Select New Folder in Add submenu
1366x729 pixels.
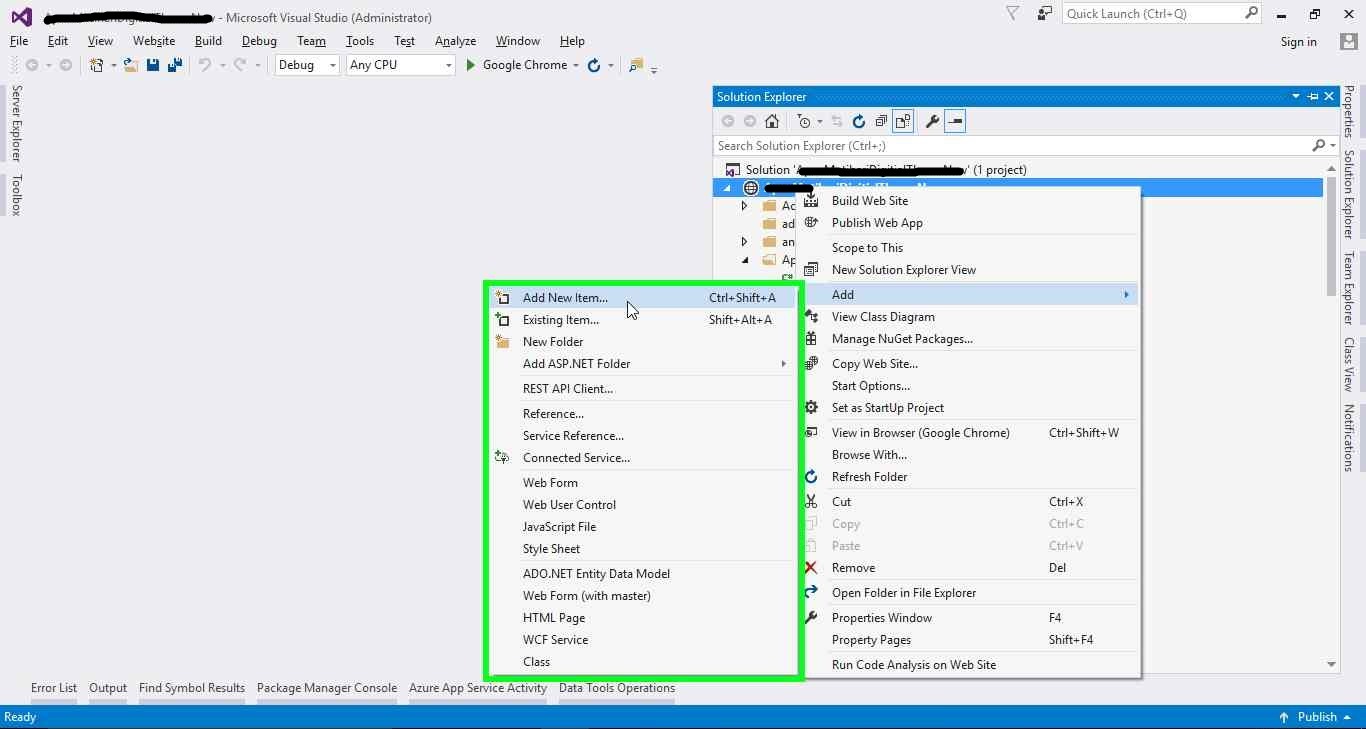643,342
